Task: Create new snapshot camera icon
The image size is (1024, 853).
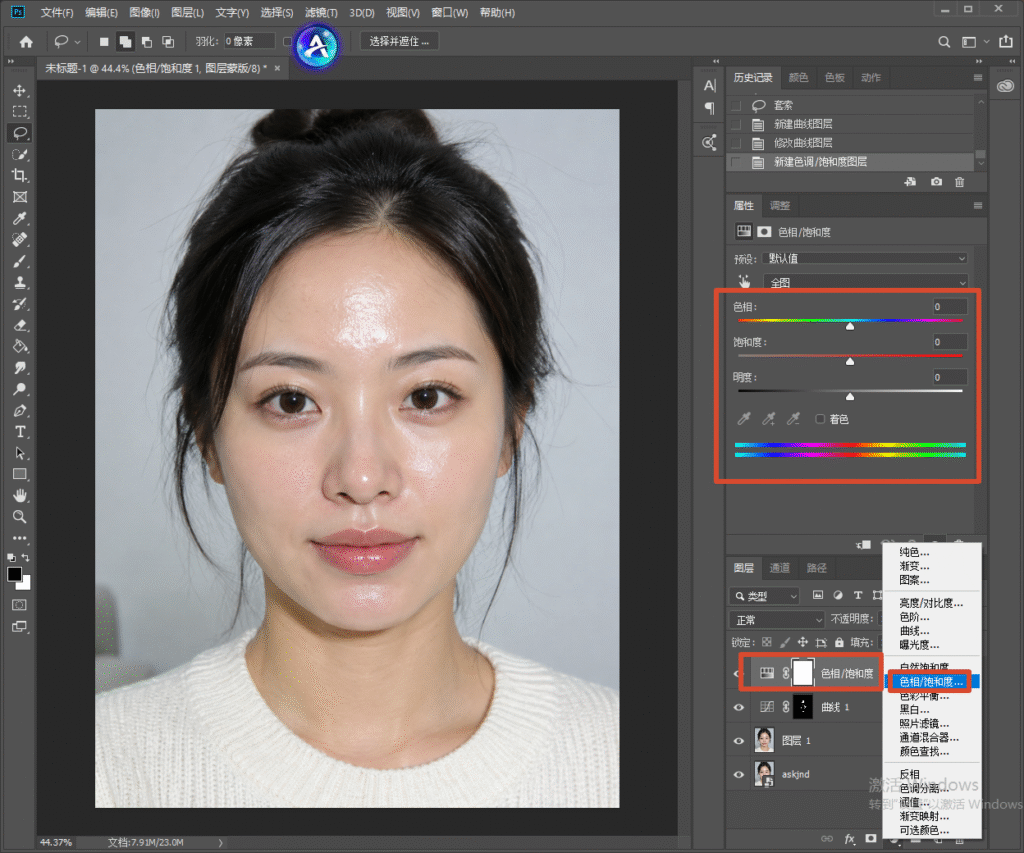Action: [x=936, y=182]
